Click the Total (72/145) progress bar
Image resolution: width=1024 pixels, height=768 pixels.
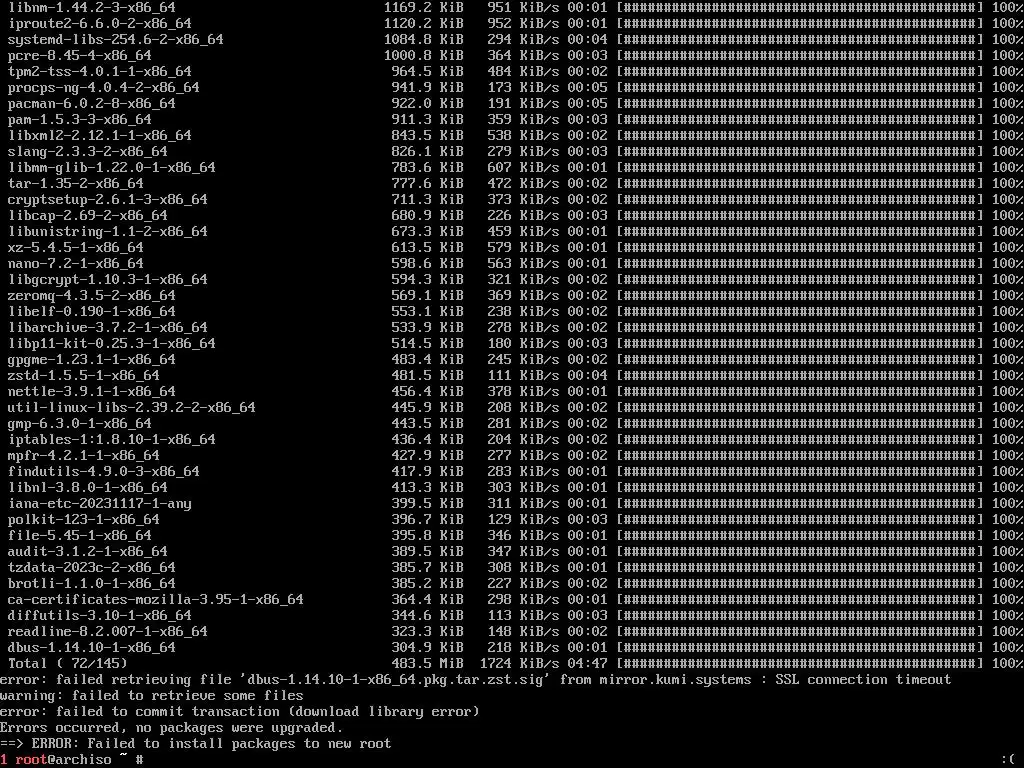(x=800, y=664)
